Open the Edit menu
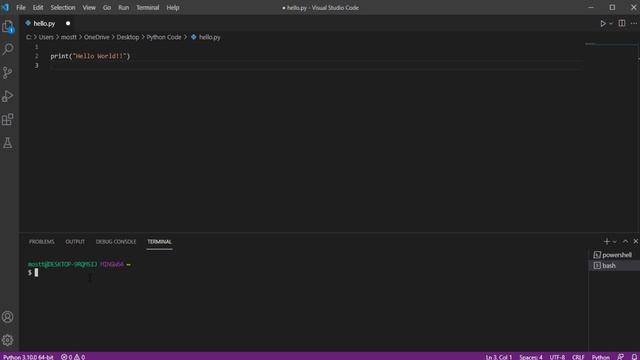Screen dimensions: 640x360 pyautogui.click(x=38, y=7)
